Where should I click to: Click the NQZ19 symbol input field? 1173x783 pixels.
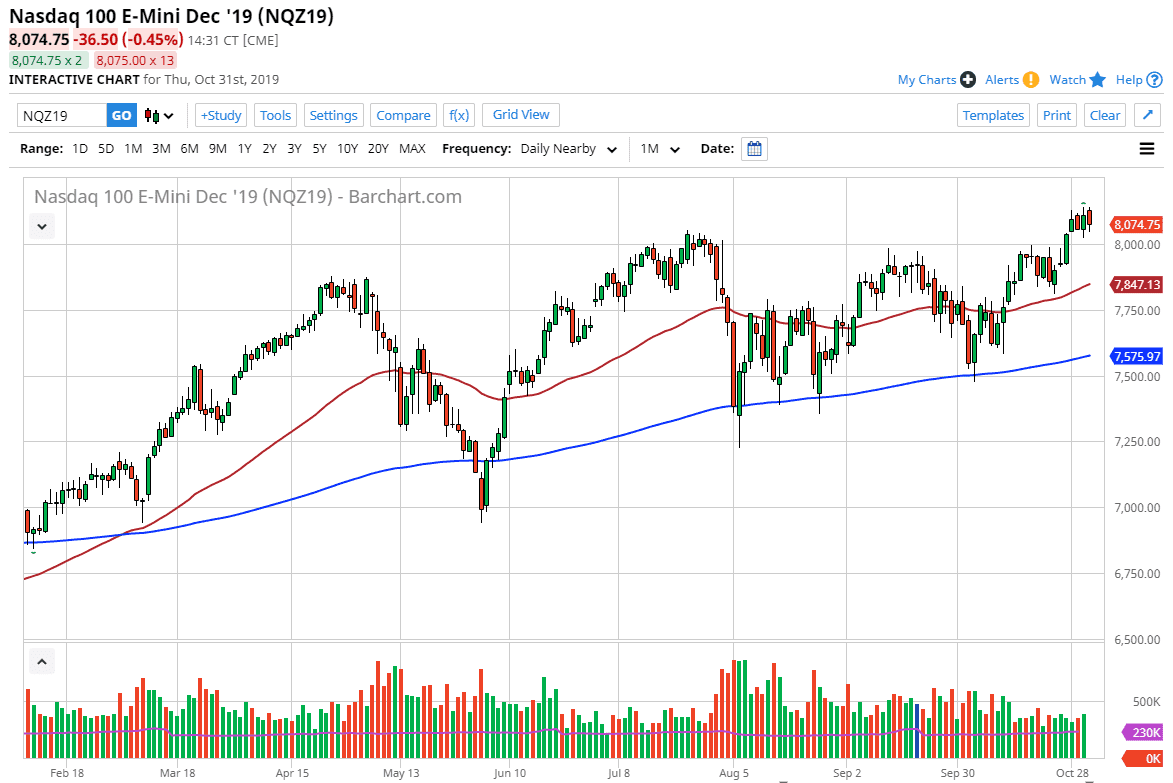point(62,116)
